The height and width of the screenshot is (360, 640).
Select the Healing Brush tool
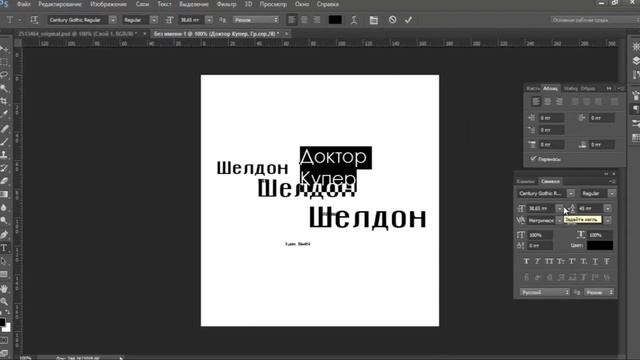pyautogui.click(x=4, y=129)
